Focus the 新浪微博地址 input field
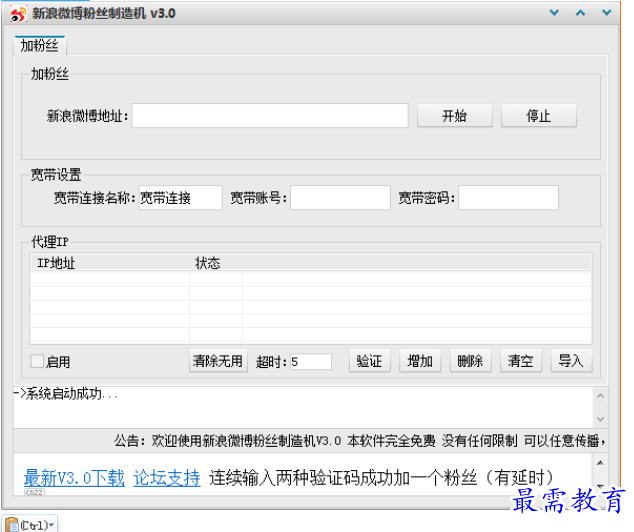This screenshot has height=532, width=634. [270, 116]
